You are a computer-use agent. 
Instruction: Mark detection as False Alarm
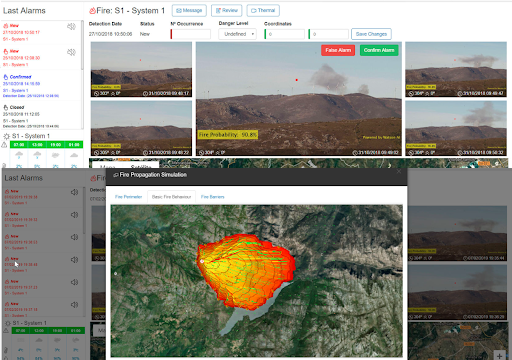(x=338, y=50)
